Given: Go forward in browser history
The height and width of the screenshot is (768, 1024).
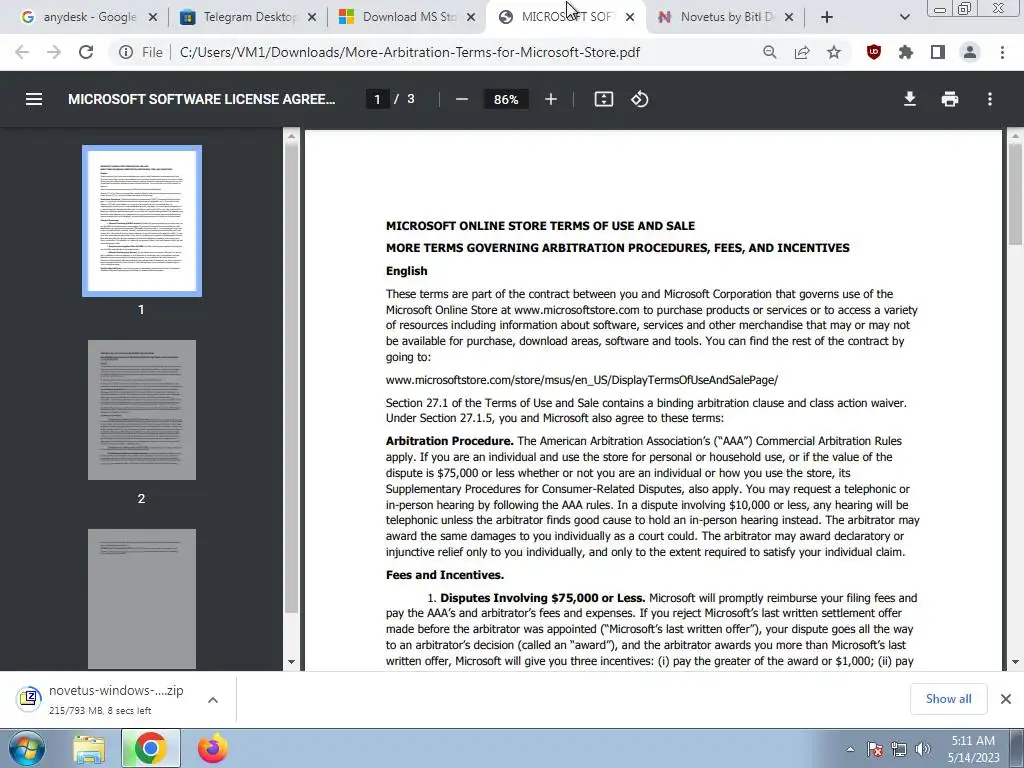Looking at the screenshot, I should point(54,52).
